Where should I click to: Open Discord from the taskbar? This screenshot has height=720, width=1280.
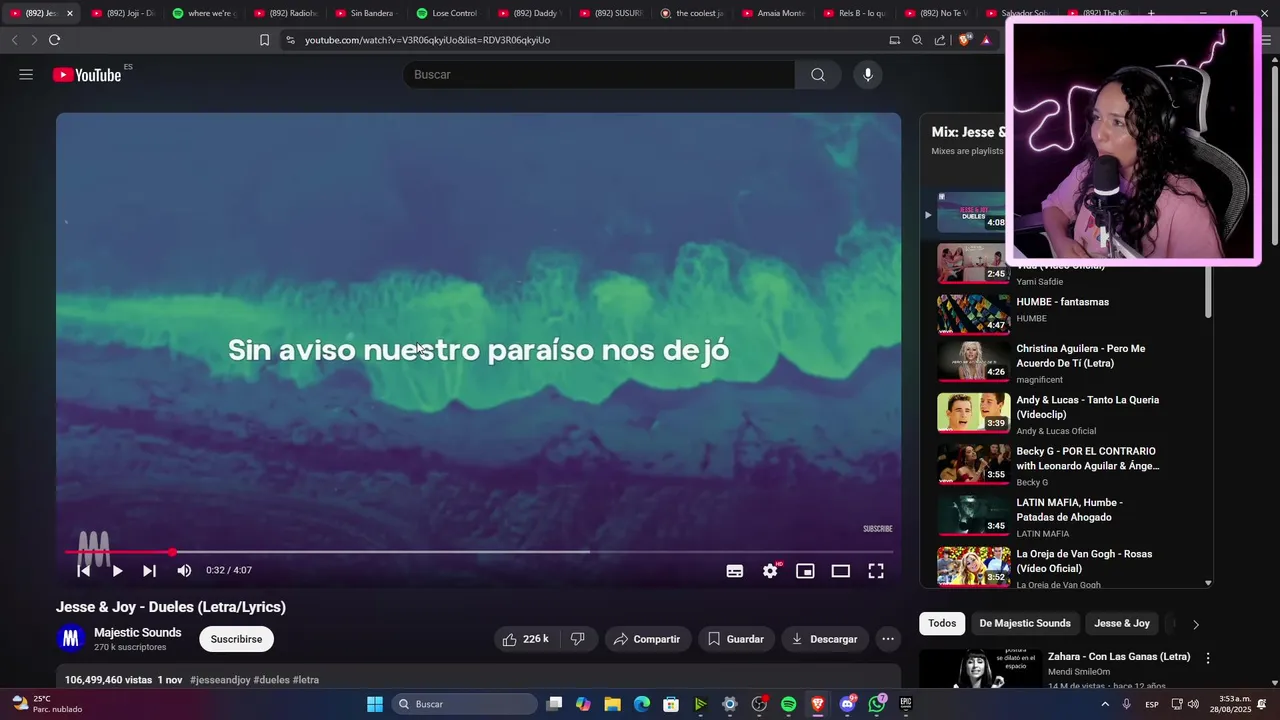pos(847,704)
